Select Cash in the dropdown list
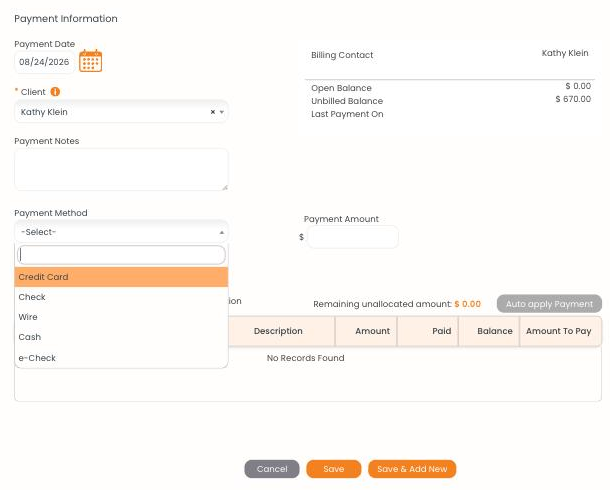This screenshot has height=490, width=610. click(x=121, y=337)
